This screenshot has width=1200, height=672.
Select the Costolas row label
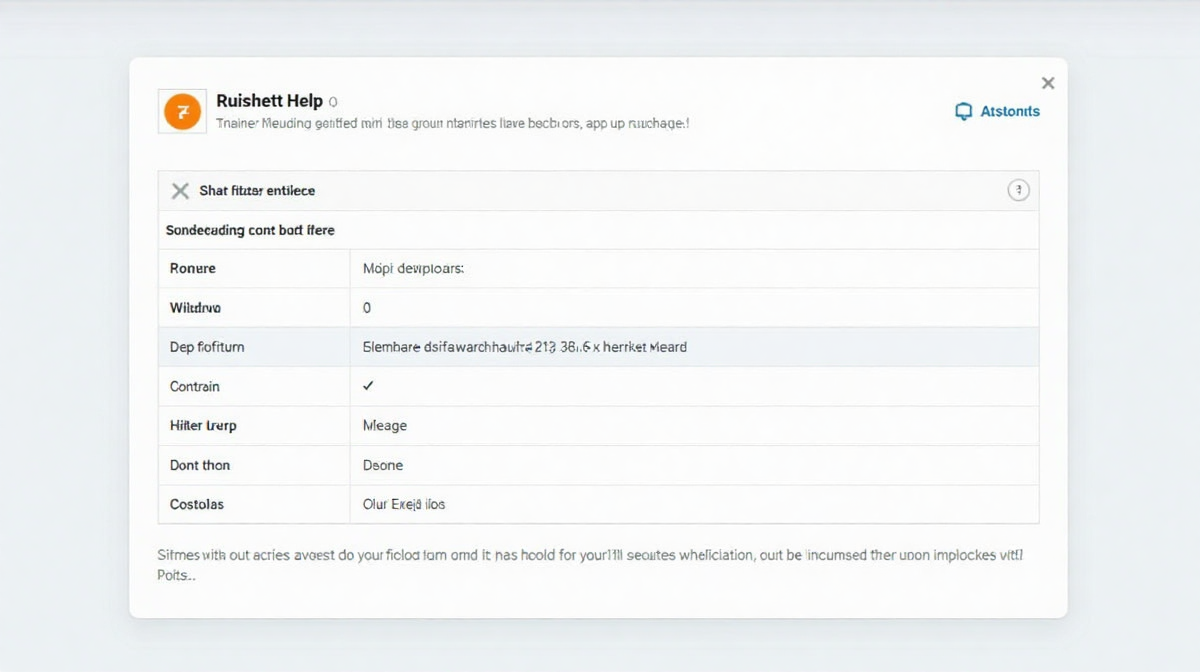pyautogui.click(x=197, y=504)
